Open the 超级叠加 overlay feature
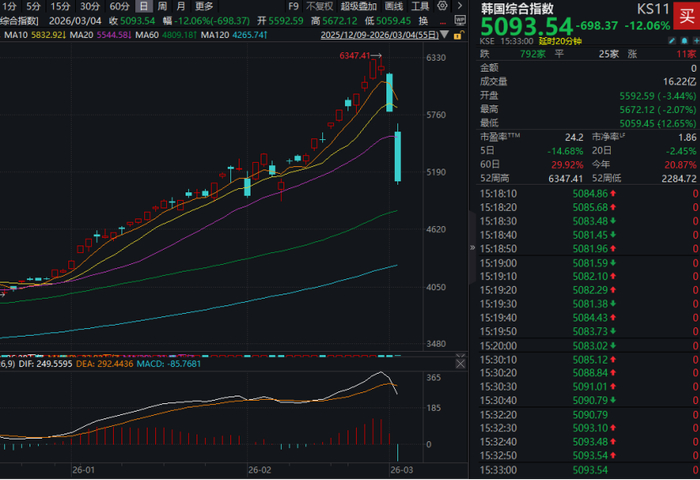This screenshot has width=700, height=480. 358,6
